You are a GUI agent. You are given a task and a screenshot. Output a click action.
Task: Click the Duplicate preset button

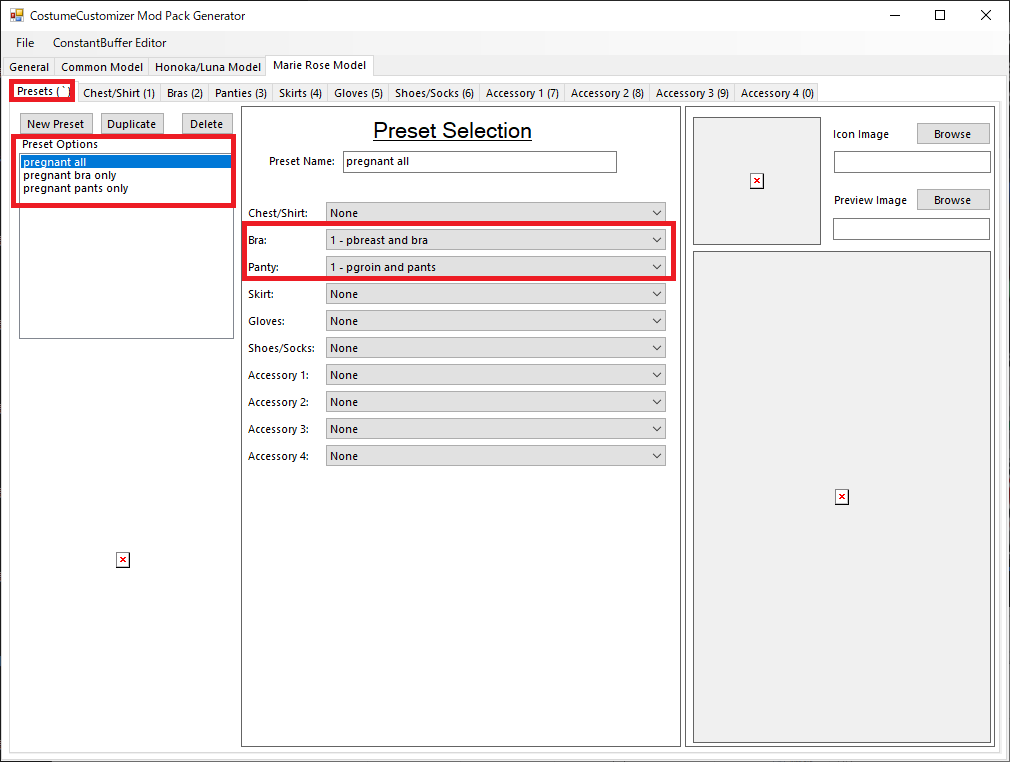point(131,124)
